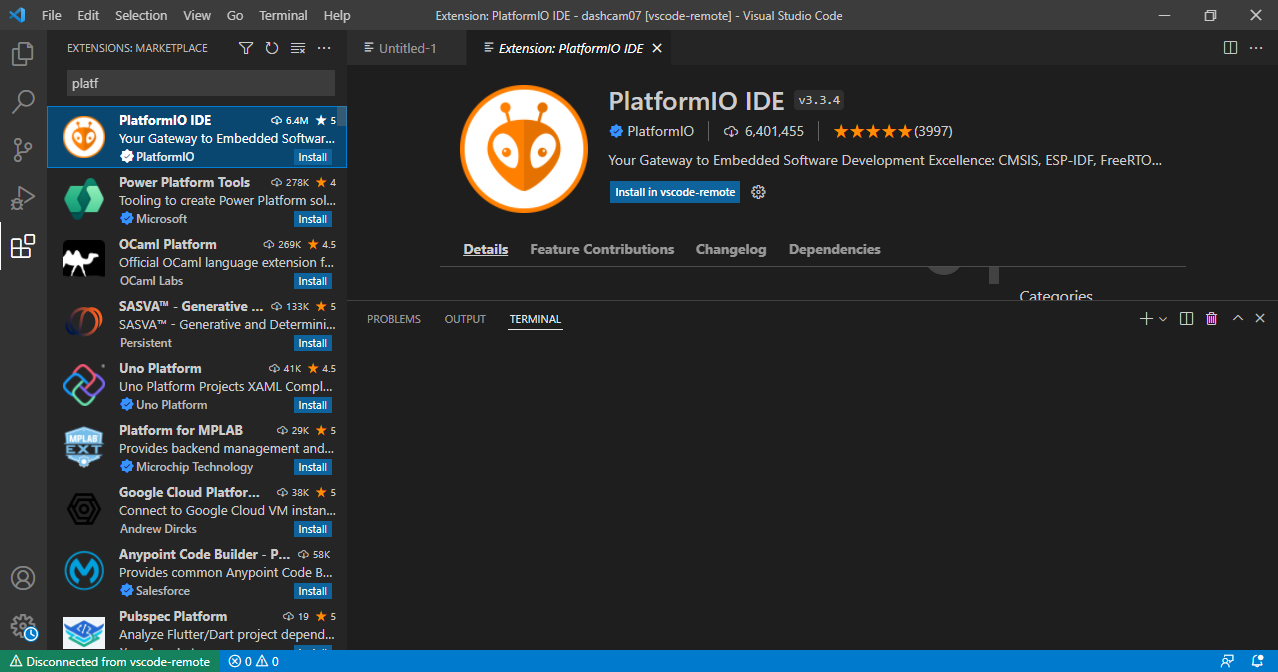Switch to the TERMINAL panel tab
Image resolution: width=1278 pixels, height=672 pixels.
tap(535, 319)
